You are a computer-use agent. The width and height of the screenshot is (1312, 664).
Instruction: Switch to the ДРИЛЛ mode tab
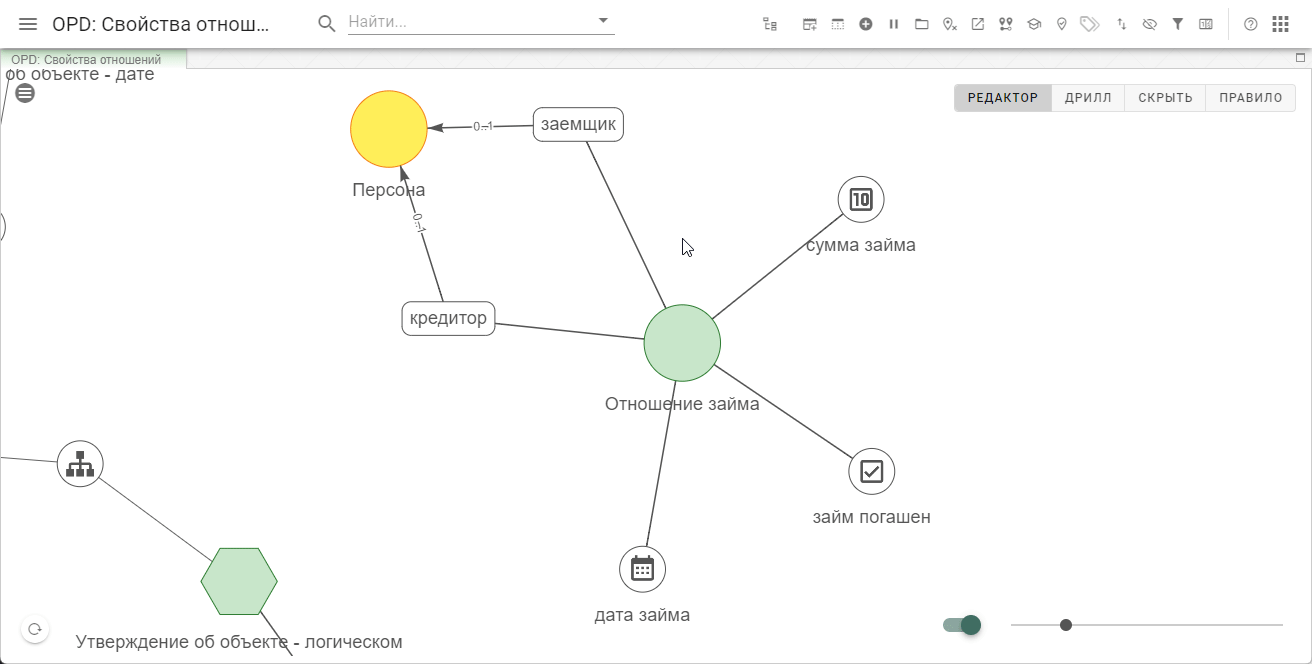pyautogui.click(x=1088, y=98)
